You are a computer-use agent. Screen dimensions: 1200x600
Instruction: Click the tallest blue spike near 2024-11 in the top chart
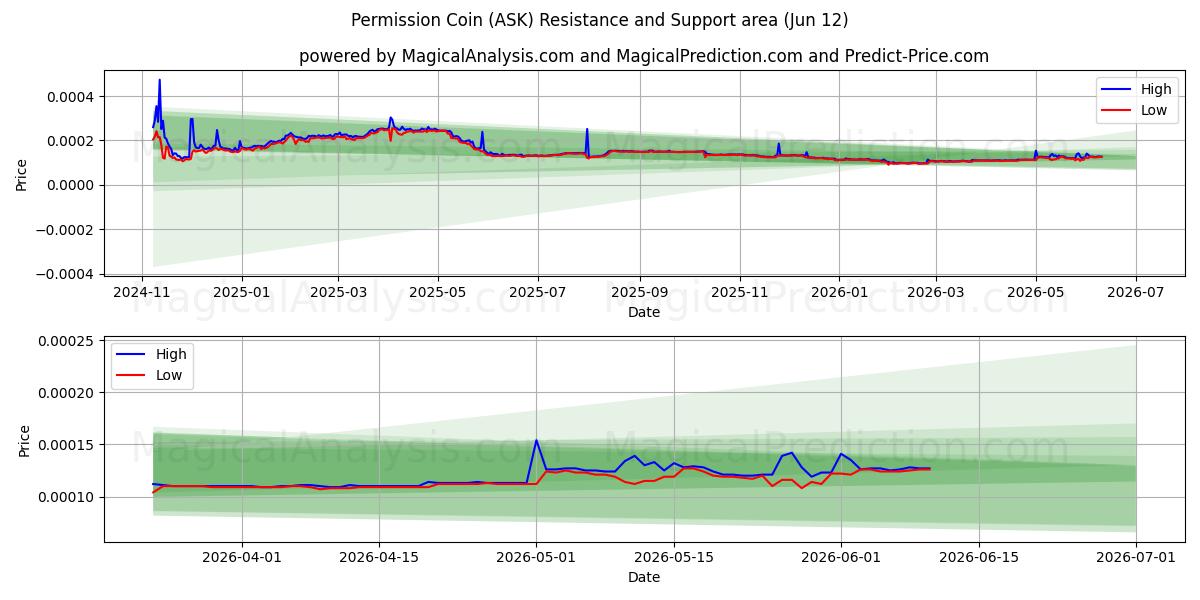tap(159, 80)
